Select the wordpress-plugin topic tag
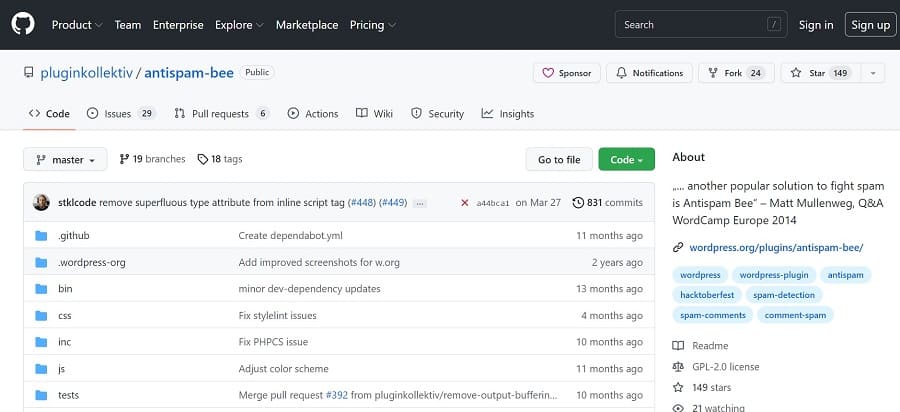Screen dimensions: 900x412 click(x=774, y=275)
